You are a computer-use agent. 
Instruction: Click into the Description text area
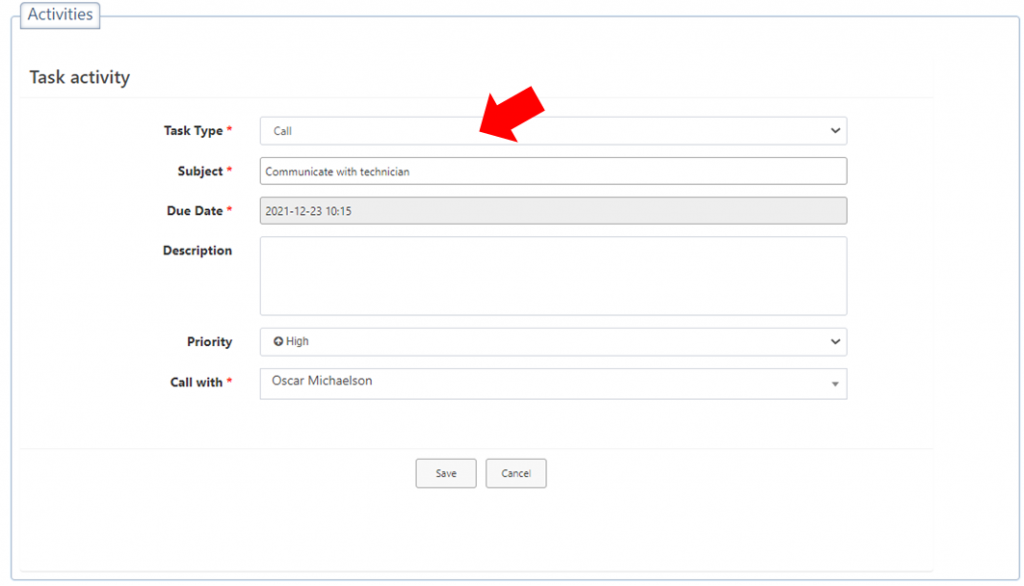point(553,276)
